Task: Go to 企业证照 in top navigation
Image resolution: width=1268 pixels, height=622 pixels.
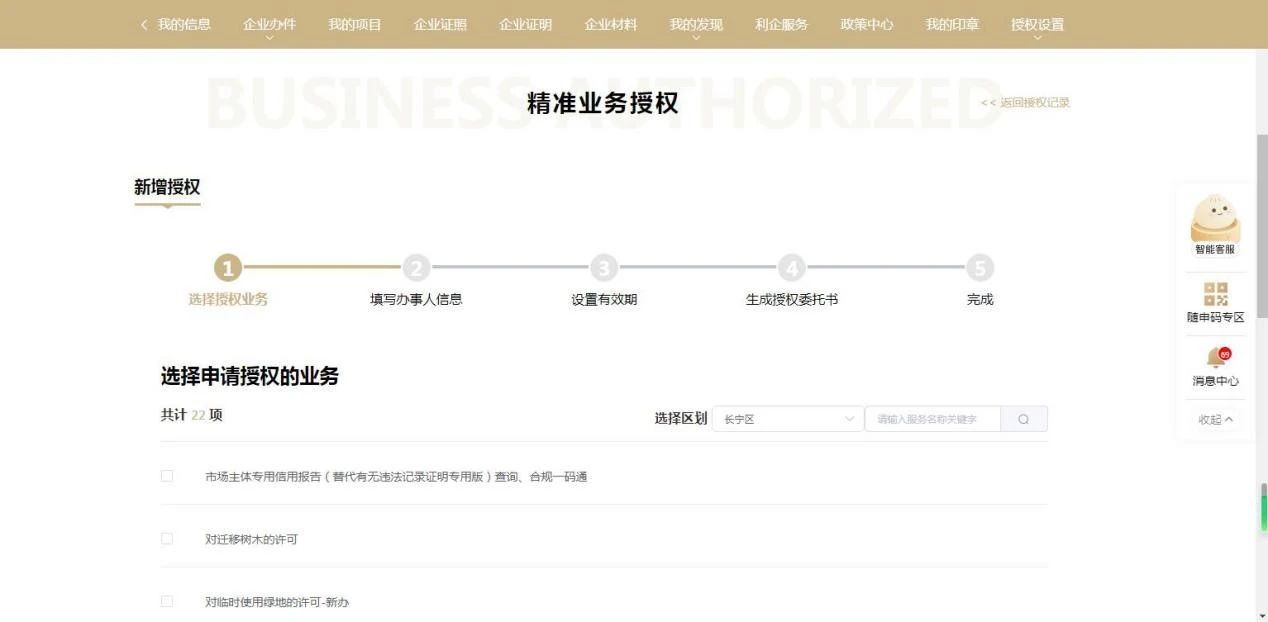Action: 440,25
